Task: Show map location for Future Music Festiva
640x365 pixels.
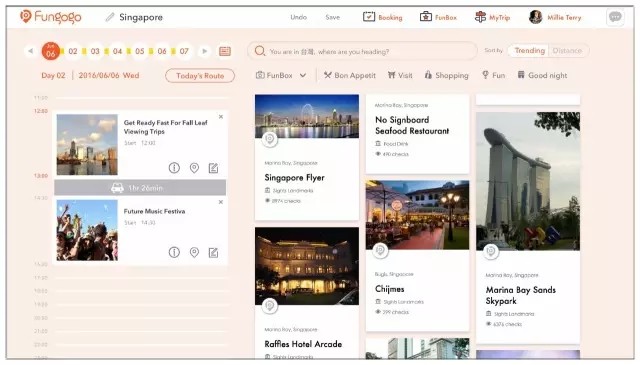Action: [194, 252]
